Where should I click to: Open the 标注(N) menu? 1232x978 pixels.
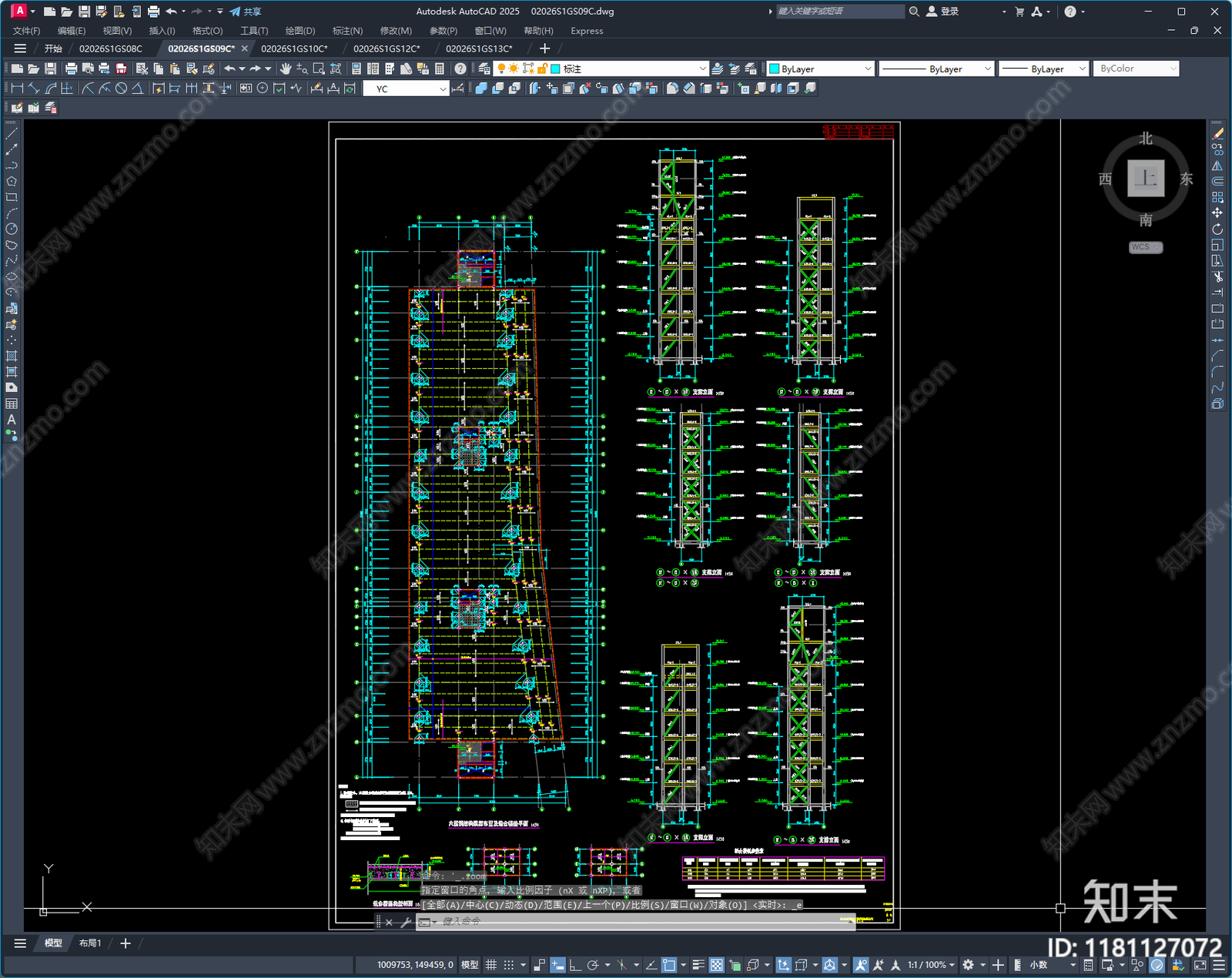(x=347, y=31)
